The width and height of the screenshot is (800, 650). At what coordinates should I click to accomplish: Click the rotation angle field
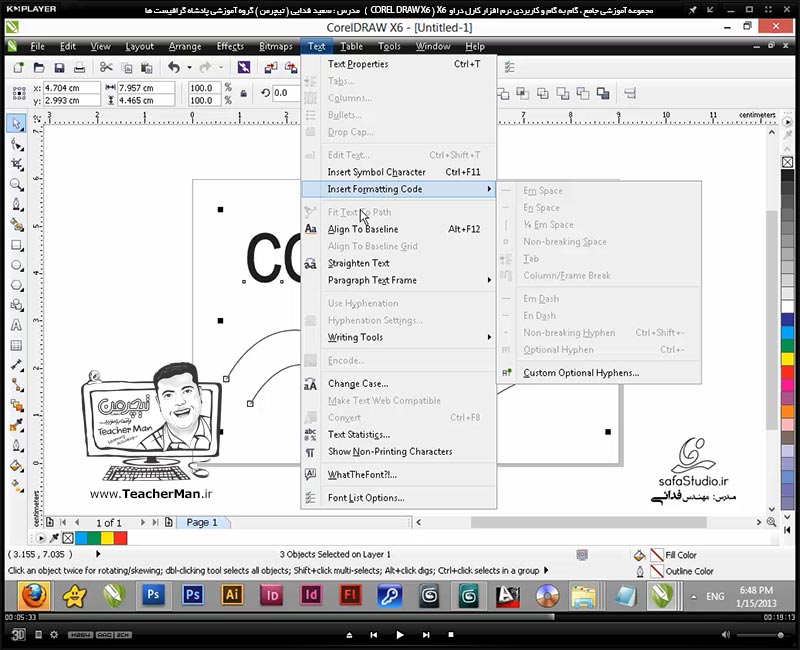coord(285,93)
